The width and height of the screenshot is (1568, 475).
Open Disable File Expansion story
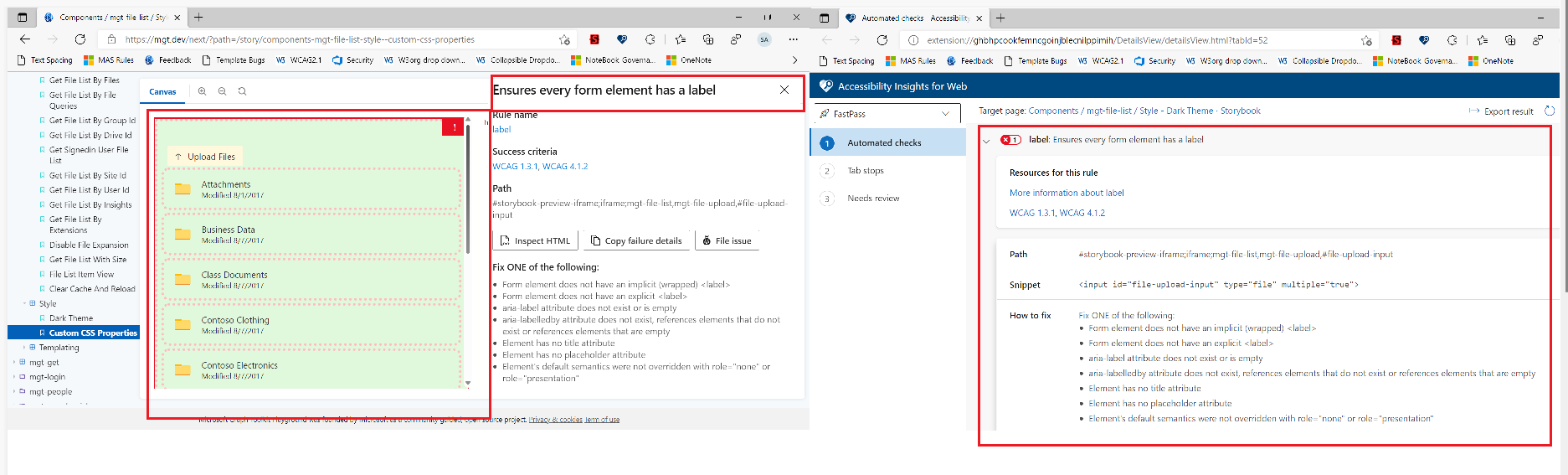click(x=89, y=245)
